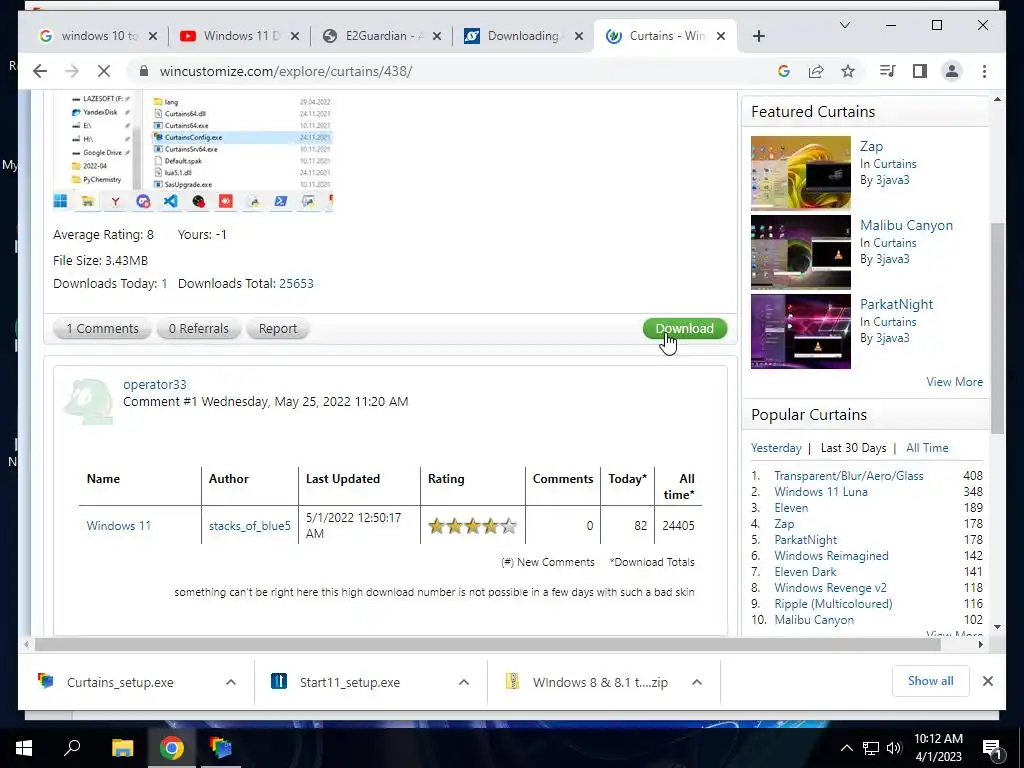Screen dimensions: 1024x768
Task: Expand Windows 8 & 8.1 zip download options
Action: point(697,682)
